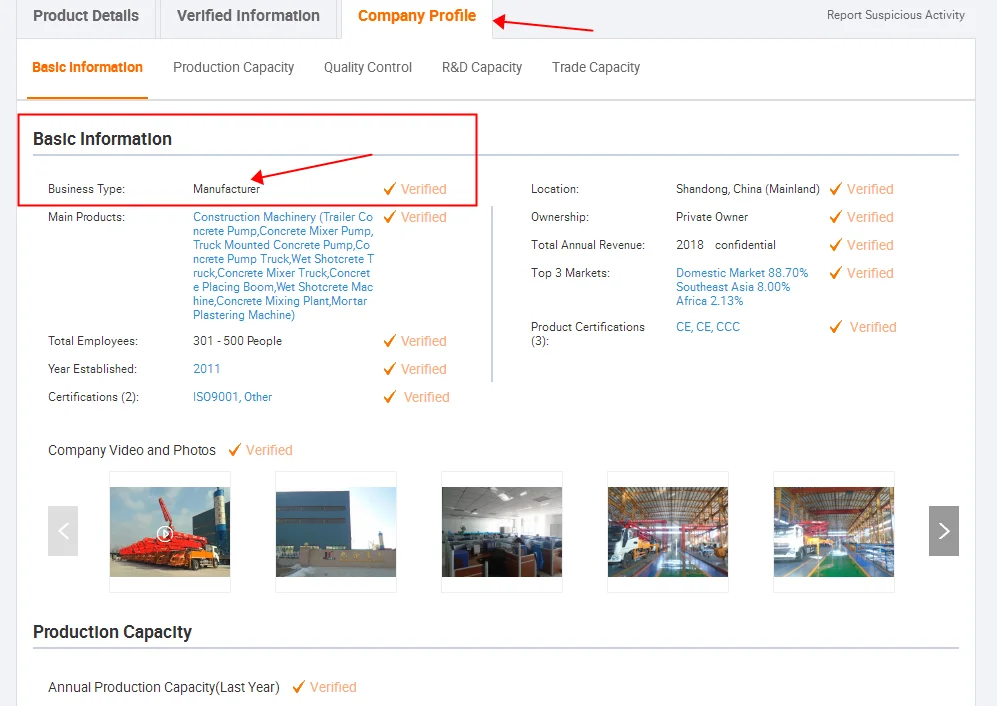Viewport: 997px width, 706px height.
Task: Click the Verified checkmark beside Total Employees
Action: tap(391, 341)
